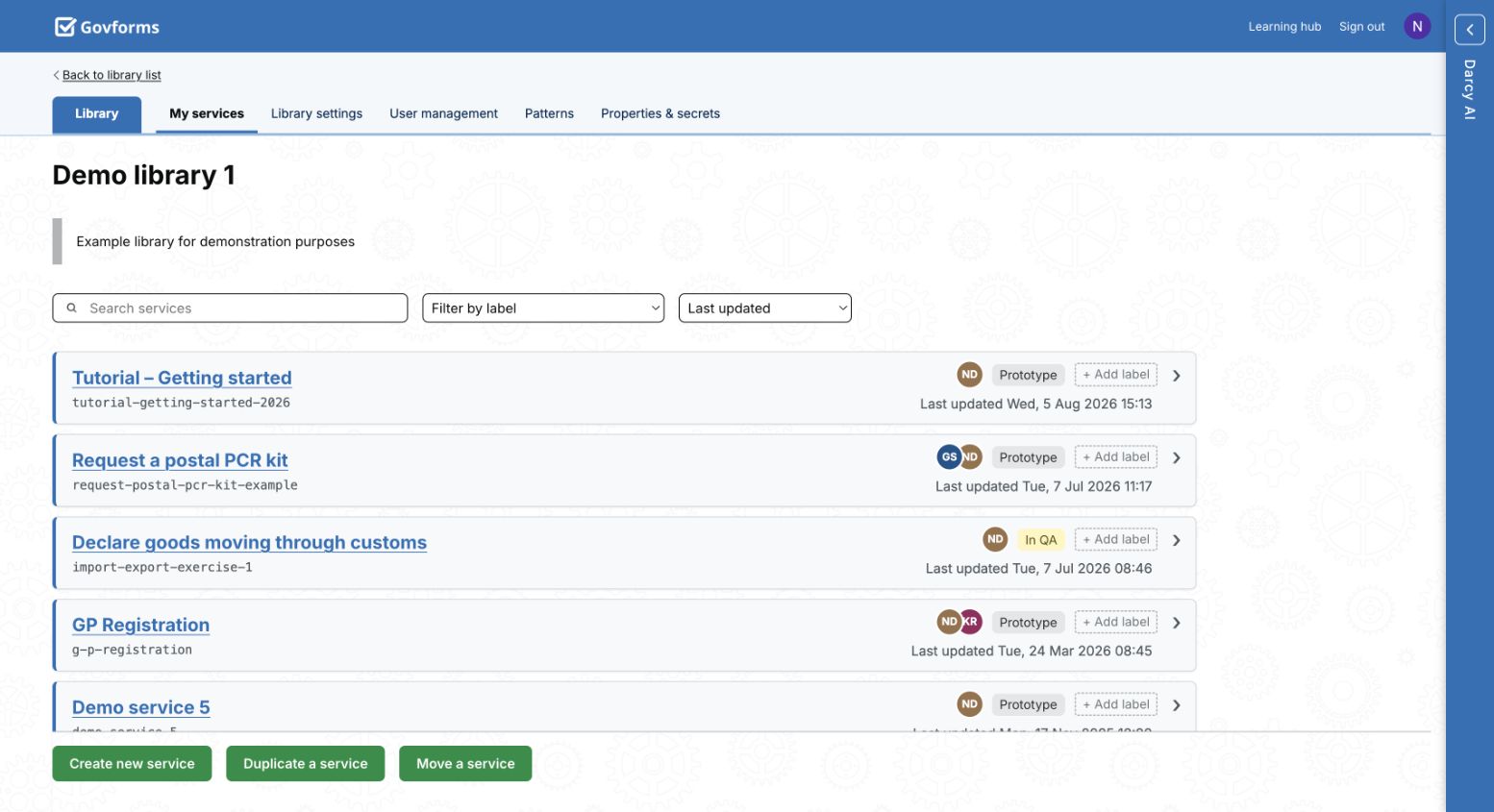Switch to My services tab
The image size is (1494, 812).
(x=207, y=113)
